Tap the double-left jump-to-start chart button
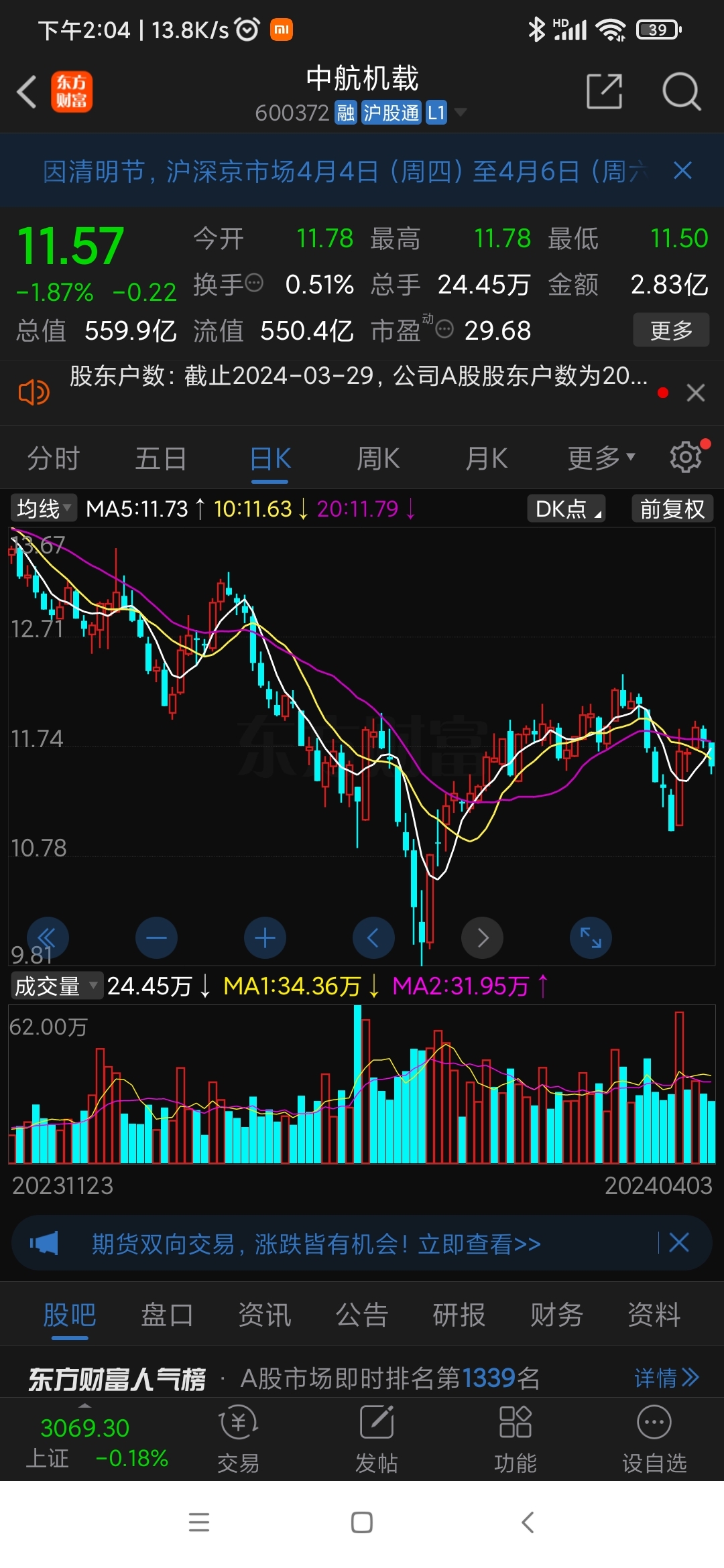The width and height of the screenshot is (724, 1568). (48, 937)
